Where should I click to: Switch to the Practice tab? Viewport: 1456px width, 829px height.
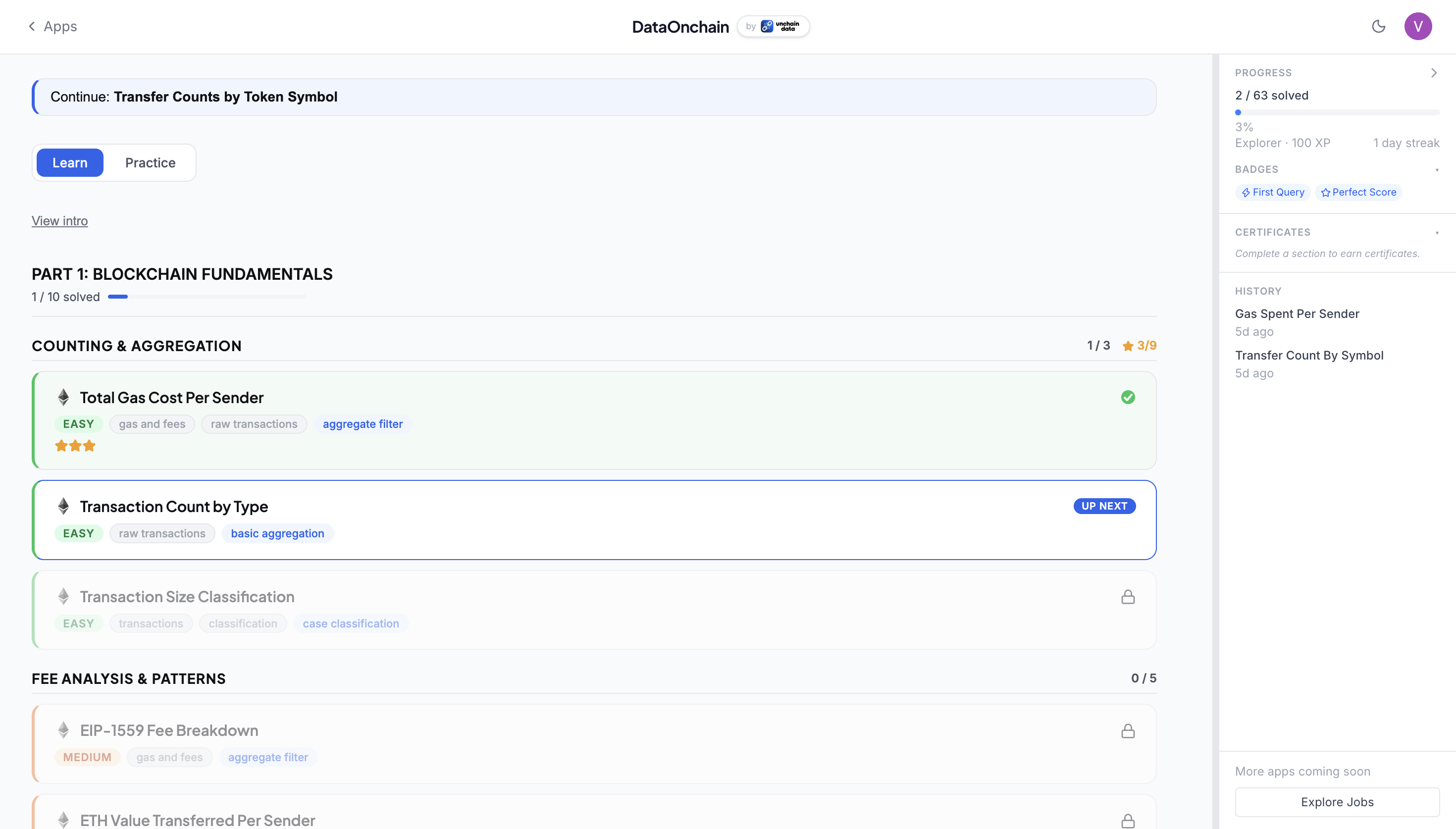pos(150,163)
